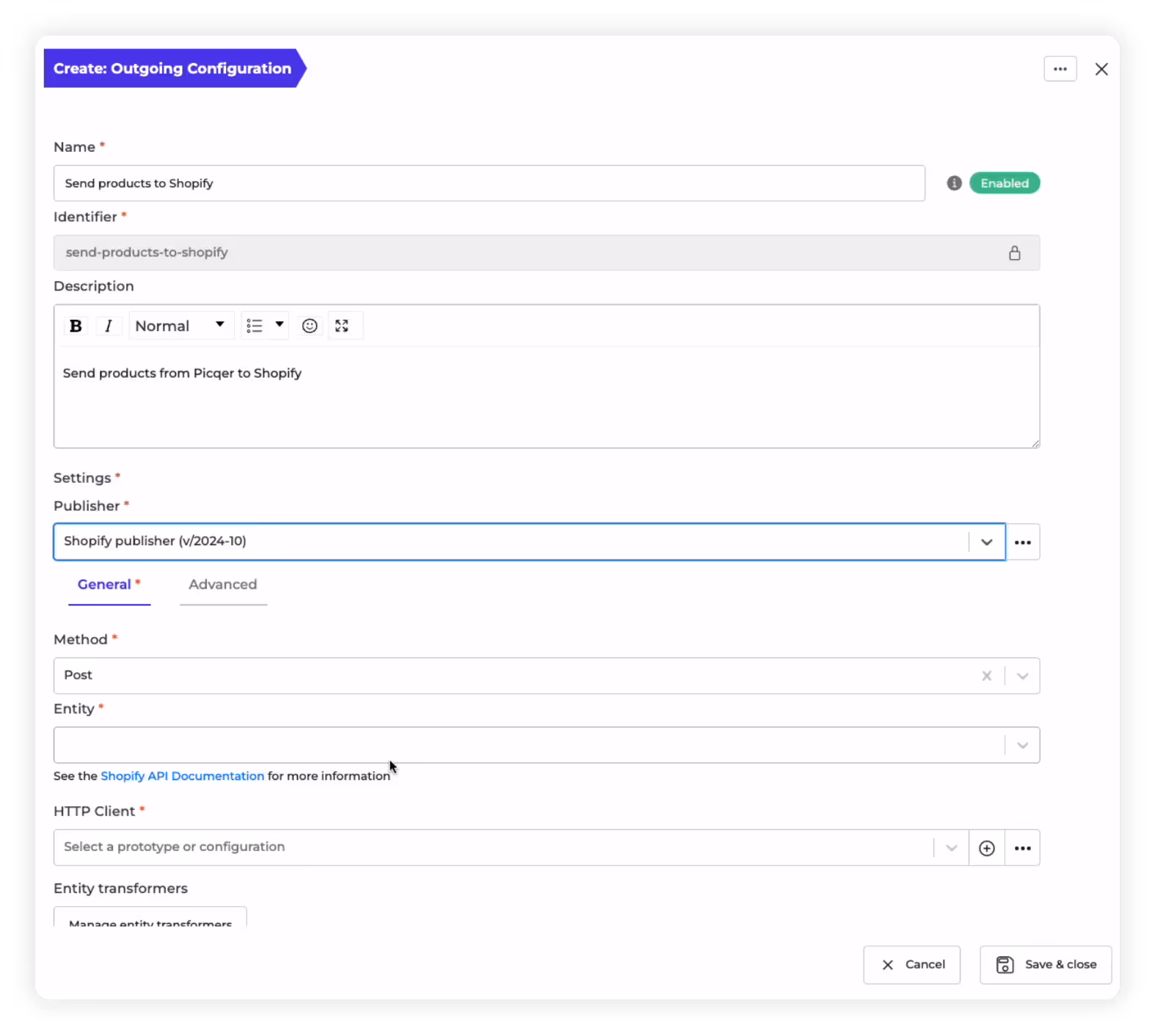Click Manage entity transformers button
Viewport: 1155px width, 1036px height.
pos(150,918)
